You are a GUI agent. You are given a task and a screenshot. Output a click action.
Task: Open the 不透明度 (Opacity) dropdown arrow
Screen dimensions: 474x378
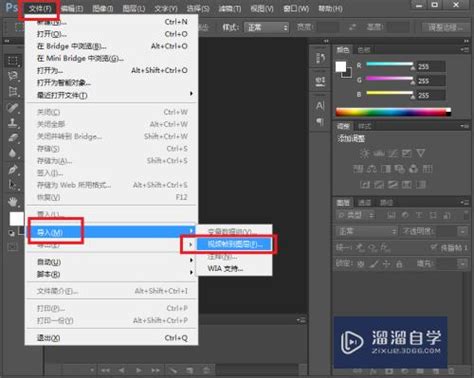pos(463,231)
